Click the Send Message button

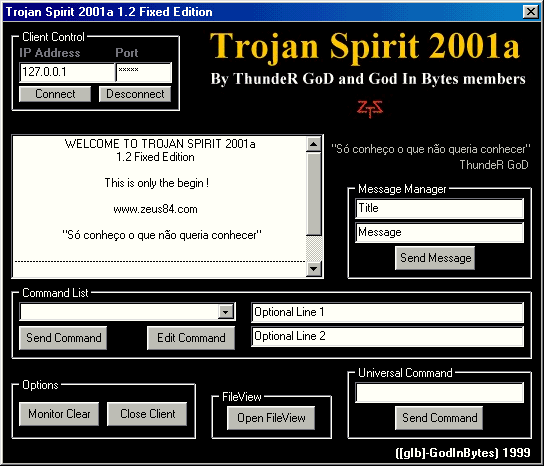[435, 258]
